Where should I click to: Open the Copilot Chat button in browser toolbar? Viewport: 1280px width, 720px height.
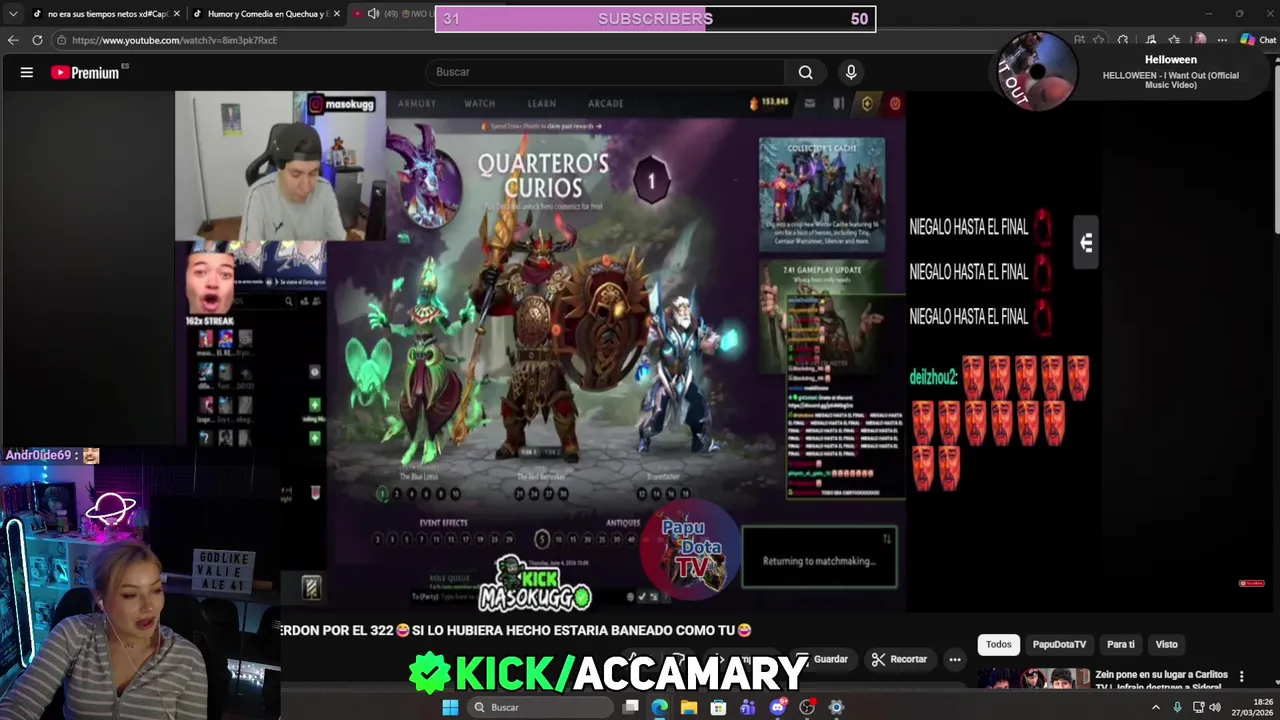point(1258,40)
